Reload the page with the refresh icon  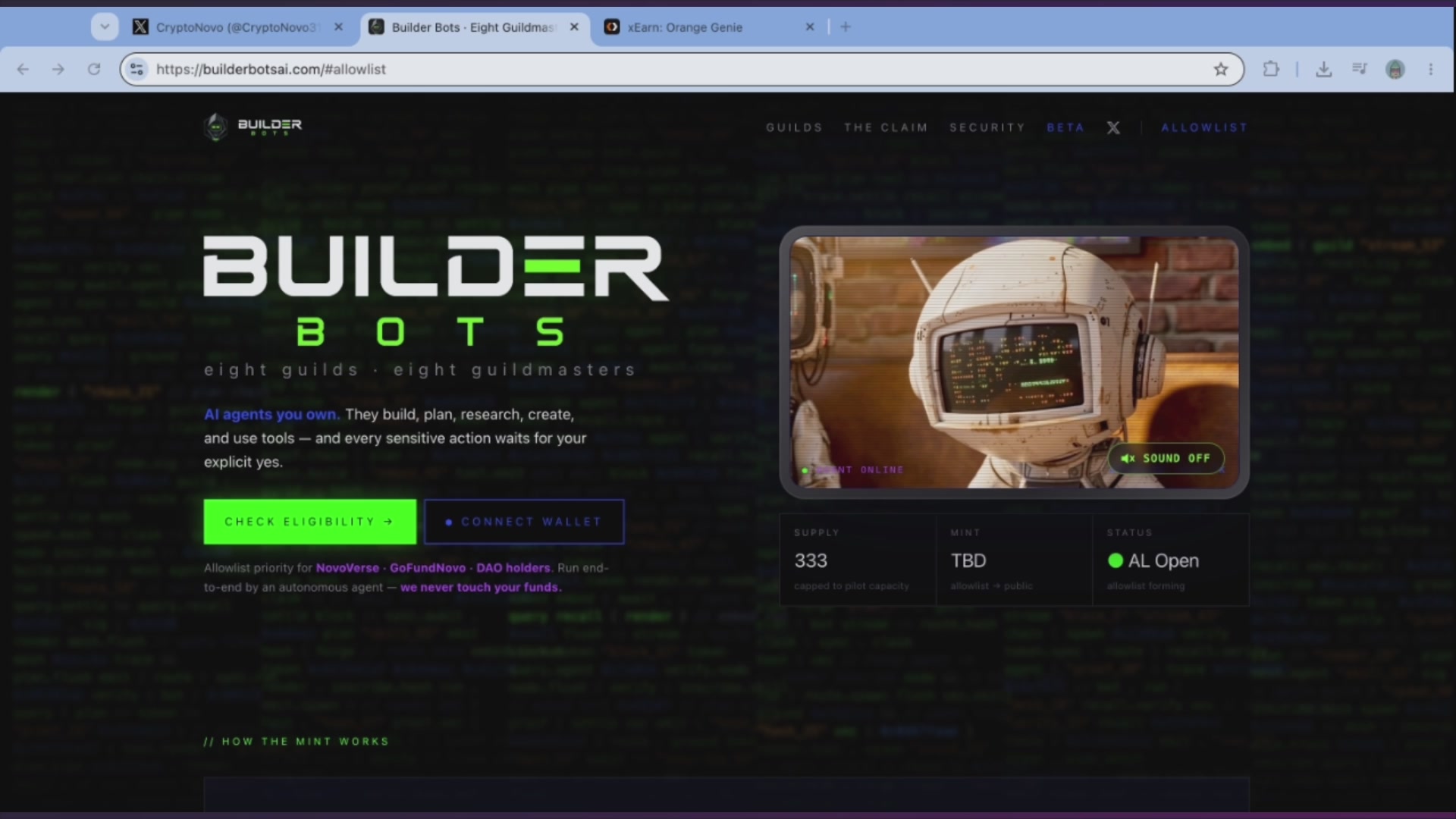click(x=94, y=69)
